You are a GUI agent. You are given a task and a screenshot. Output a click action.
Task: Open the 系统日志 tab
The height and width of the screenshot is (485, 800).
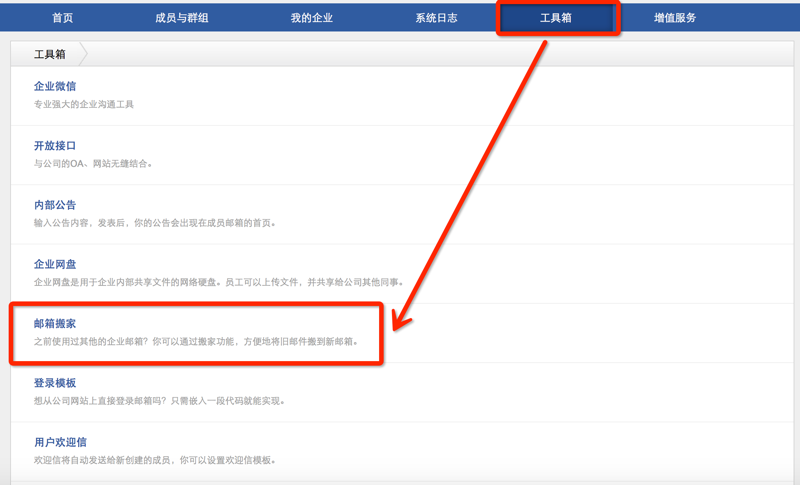(x=436, y=18)
